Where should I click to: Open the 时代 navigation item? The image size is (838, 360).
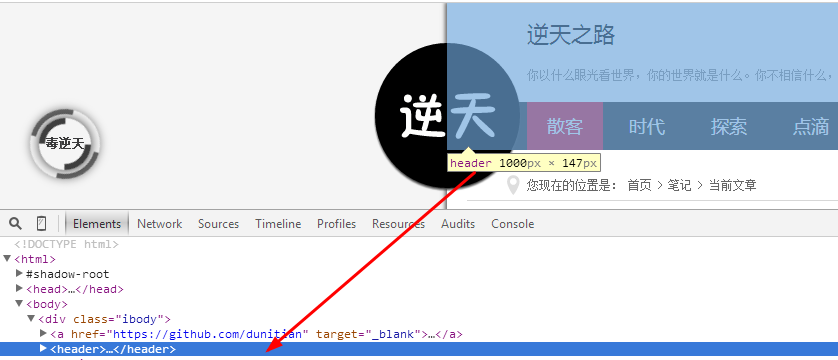coord(647,126)
